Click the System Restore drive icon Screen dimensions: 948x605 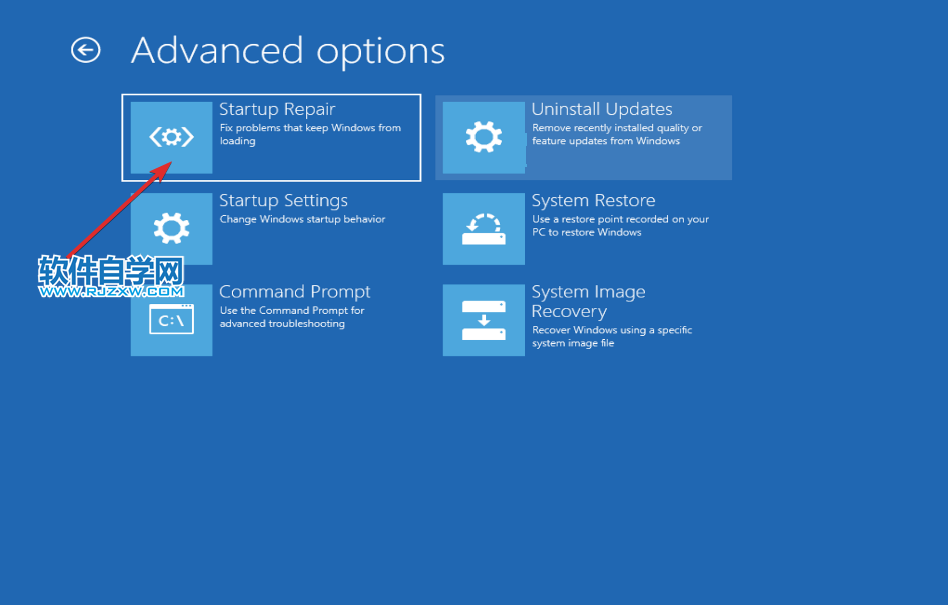pos(484,228)
